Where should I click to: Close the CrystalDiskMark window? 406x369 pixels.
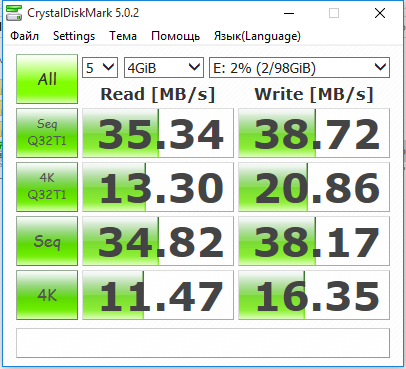(x=380, y=13)
